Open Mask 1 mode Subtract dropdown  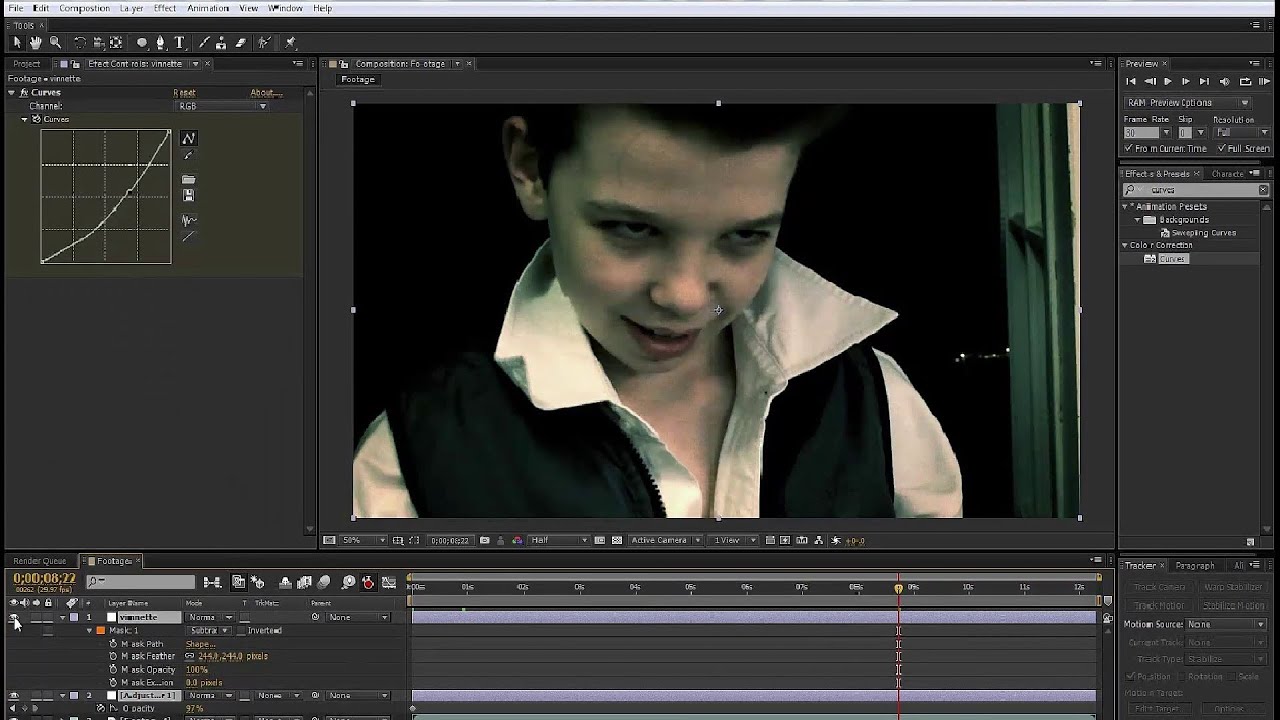[x=211, y=631]
